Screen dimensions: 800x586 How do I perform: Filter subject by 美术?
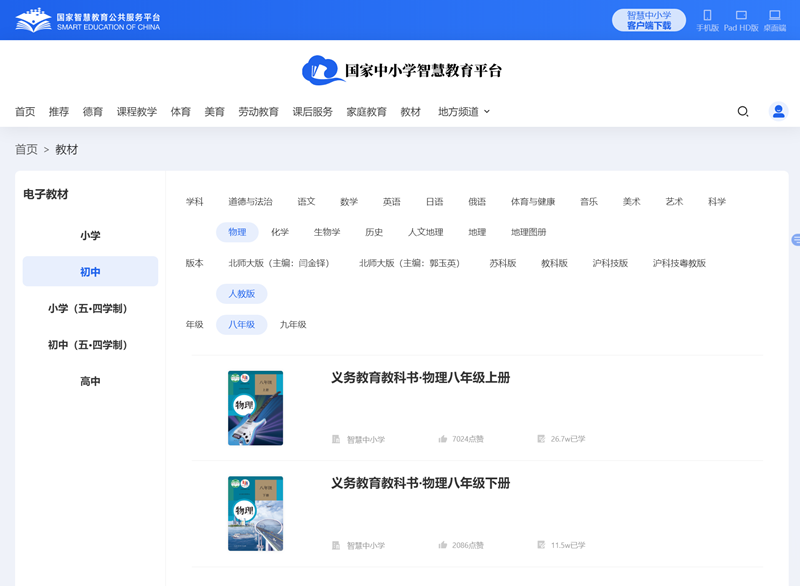point(632,202)
